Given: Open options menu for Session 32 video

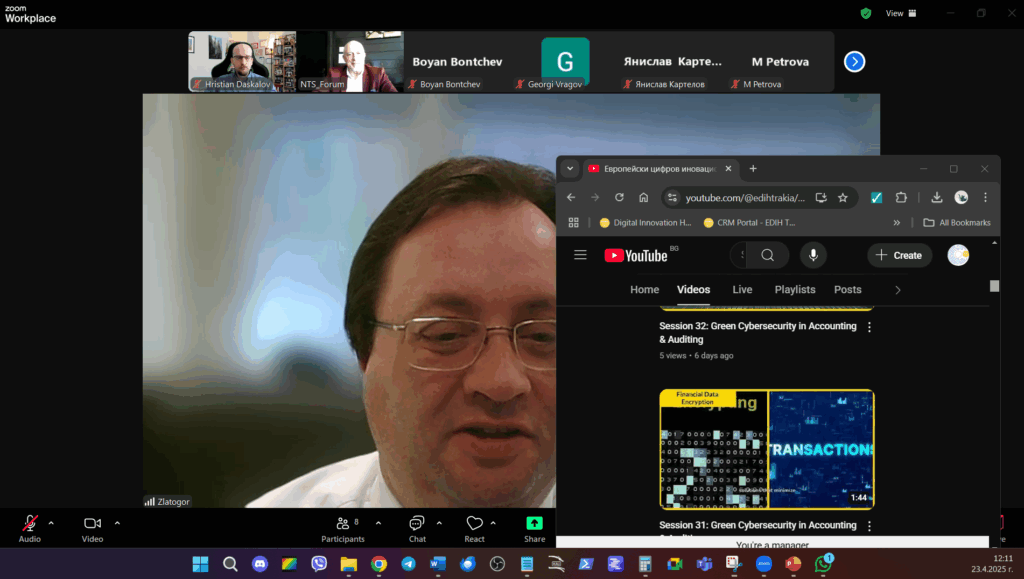Looking at the screenshot, I should (869, 327).
